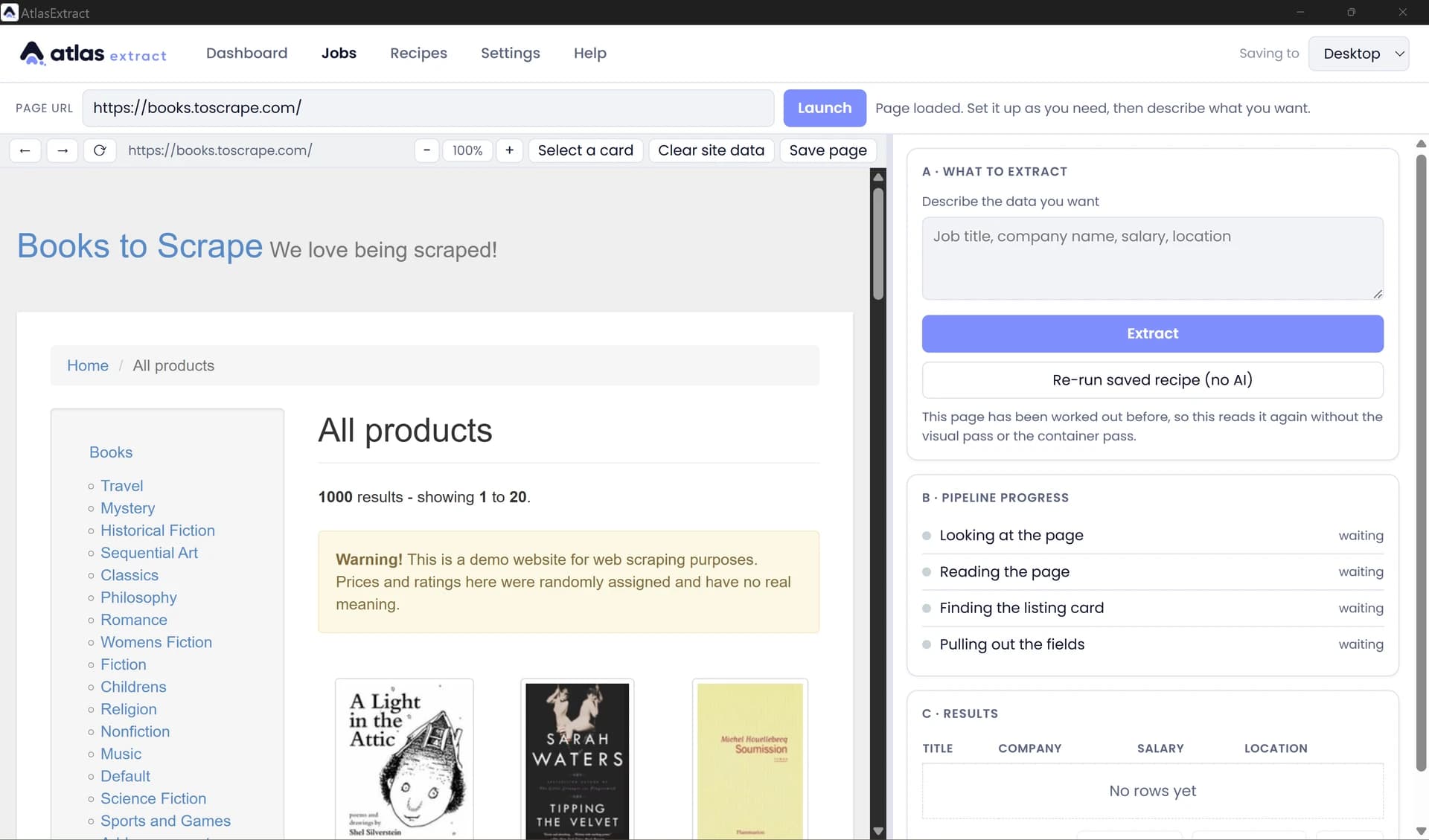Screen dimensions: 1429x840
Task: Reload the embedded page
Action: coord(100,150)
